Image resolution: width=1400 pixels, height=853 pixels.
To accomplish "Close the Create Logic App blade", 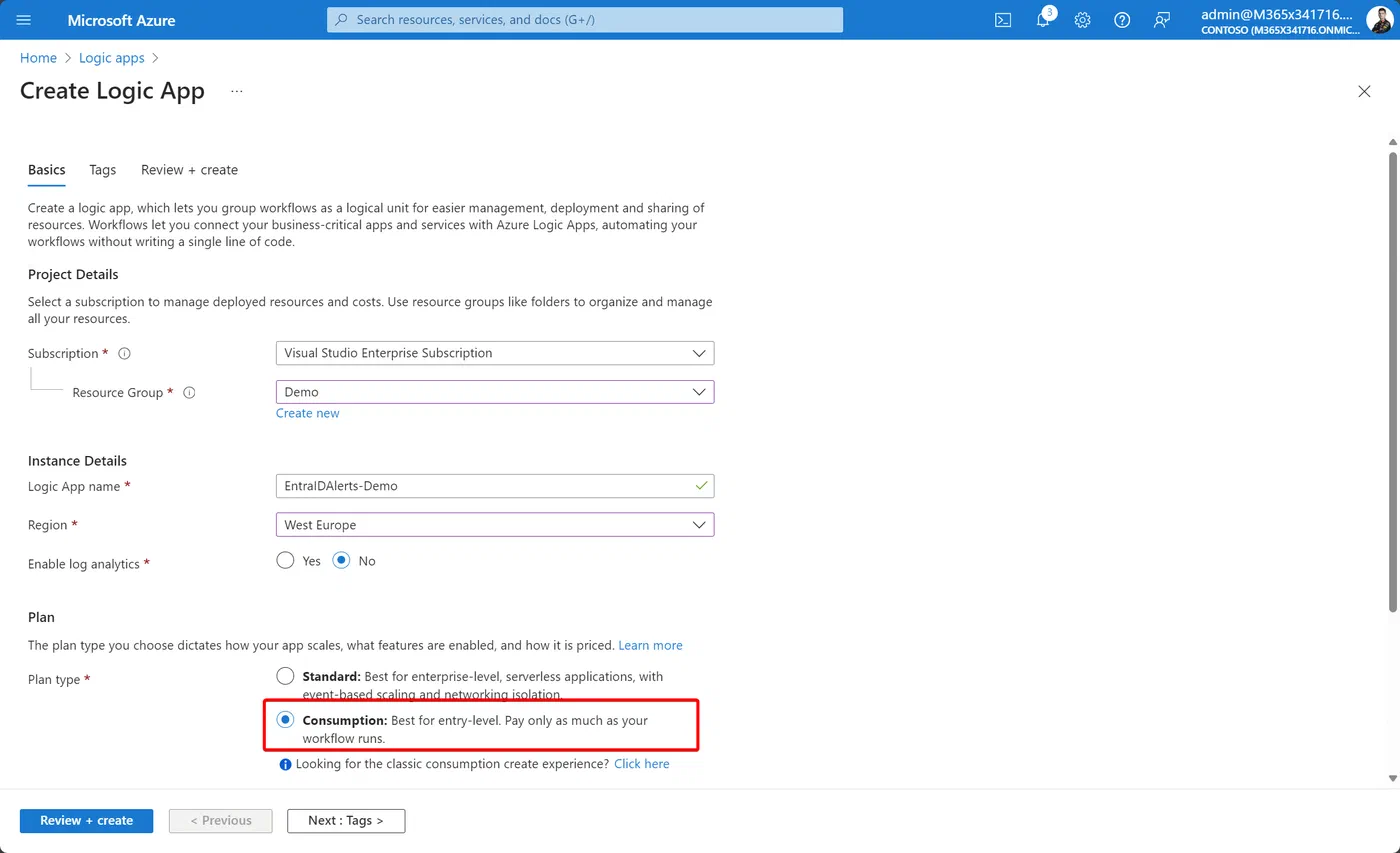I will tap(1364, 91).
